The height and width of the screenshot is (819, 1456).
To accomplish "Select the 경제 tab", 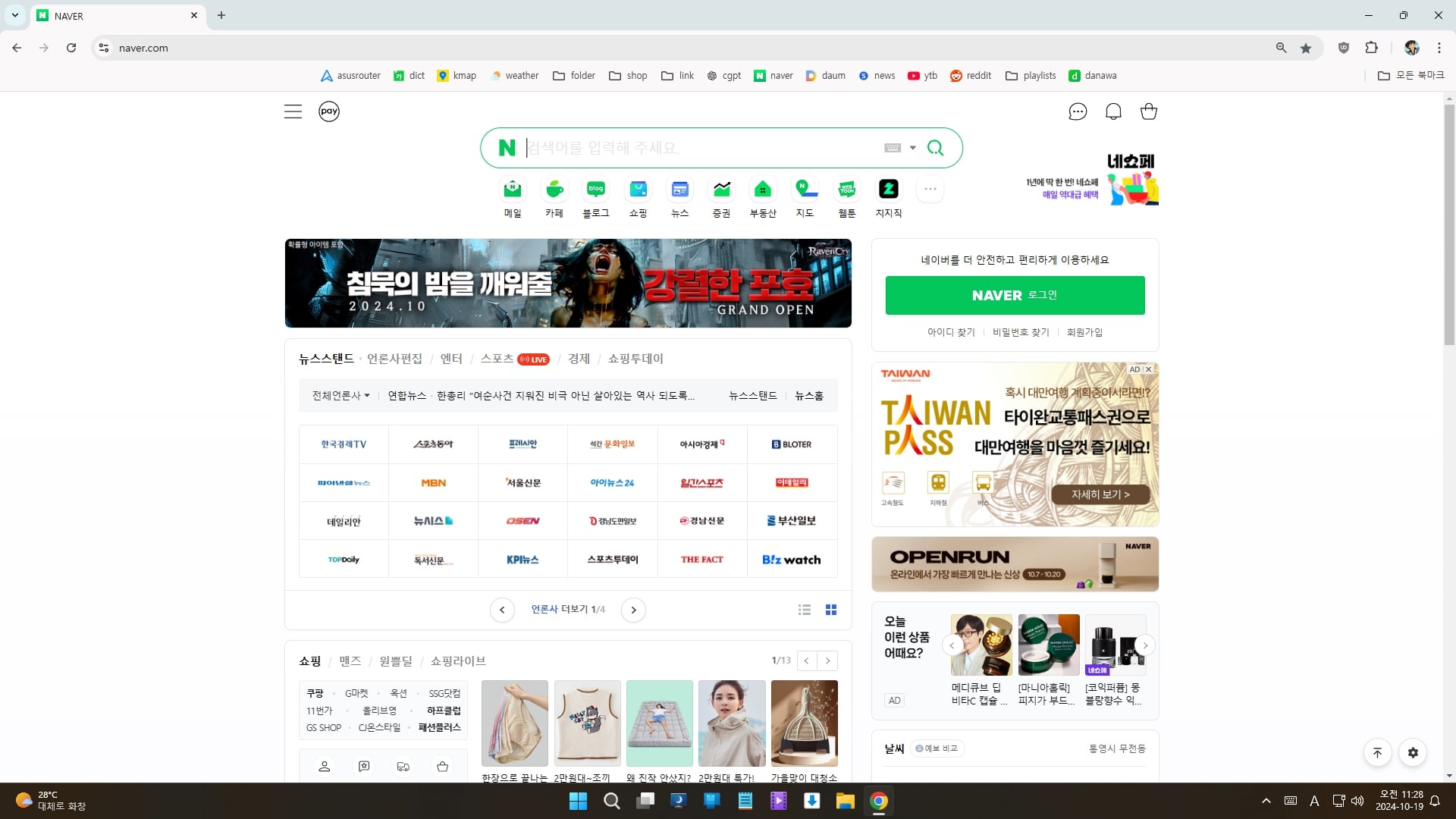I will click(579, 359).
